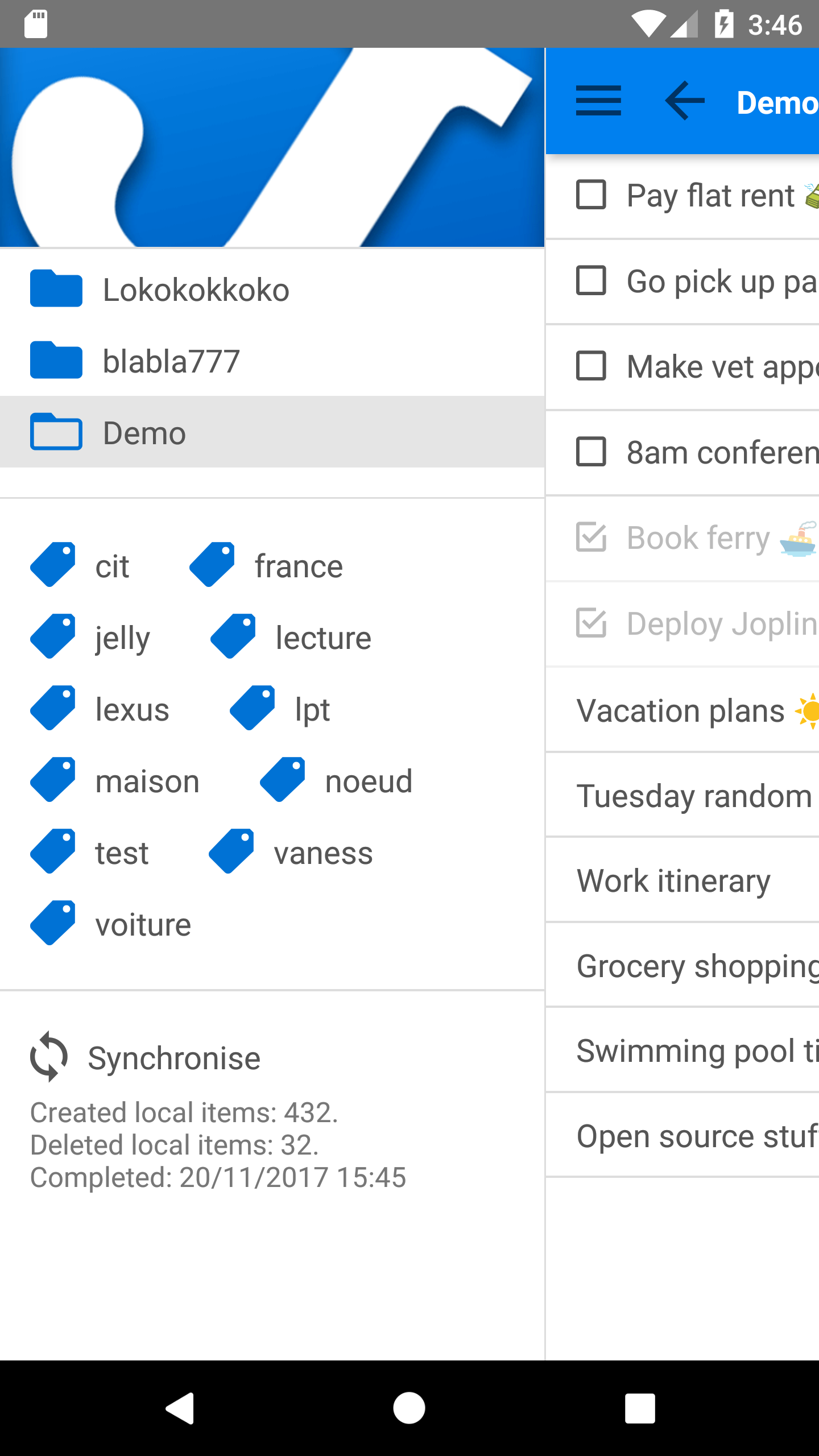Select the tag icon beside jelly

click(x=53, y=637)
